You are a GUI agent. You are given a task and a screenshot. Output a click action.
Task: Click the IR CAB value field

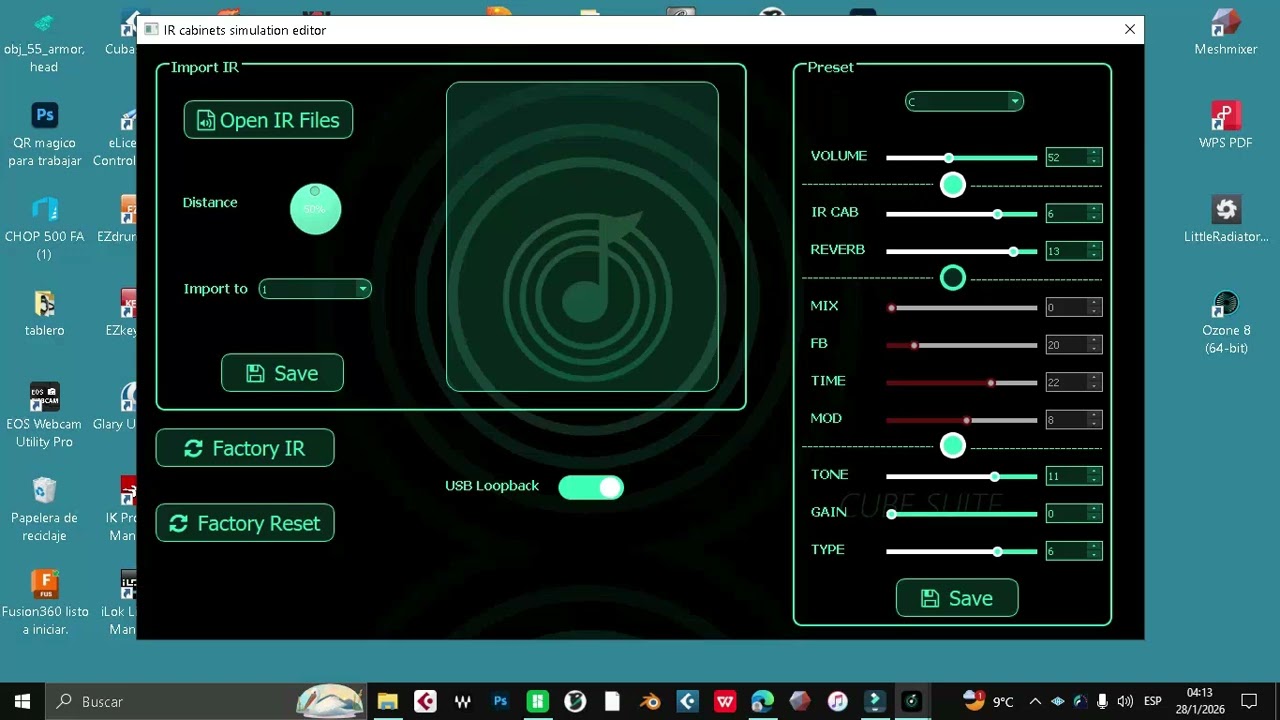[1074, 213]
